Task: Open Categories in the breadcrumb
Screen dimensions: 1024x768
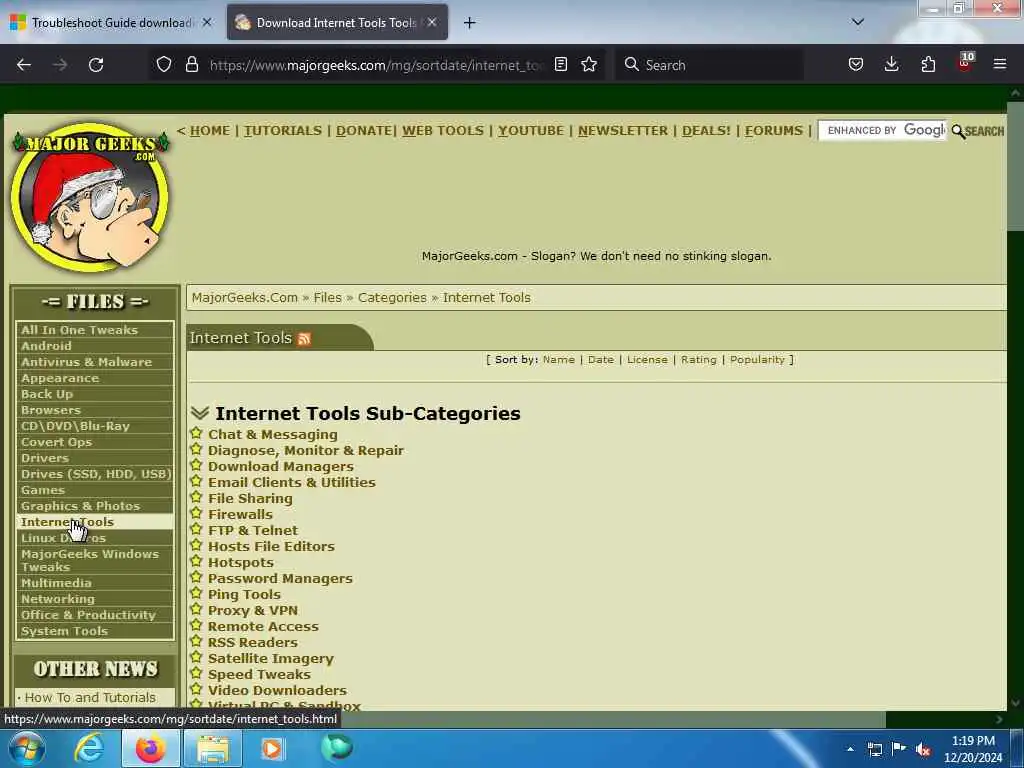Action: tap(392, 298)
